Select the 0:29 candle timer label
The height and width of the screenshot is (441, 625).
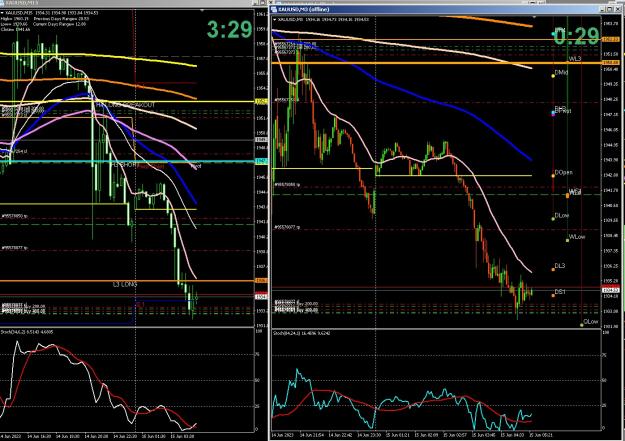click(576, 36)
